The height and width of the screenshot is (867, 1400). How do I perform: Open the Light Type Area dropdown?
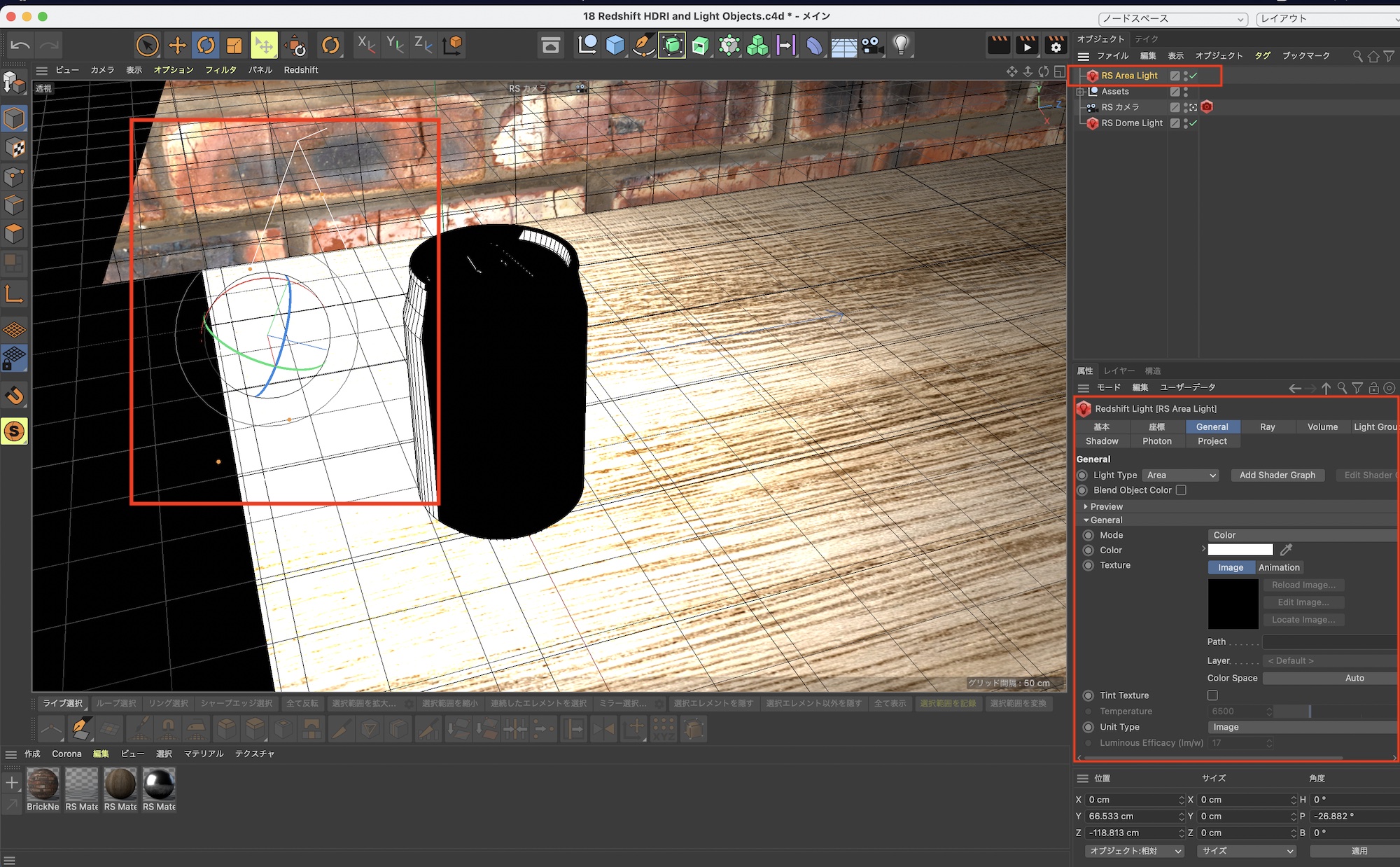[1180, 475]
